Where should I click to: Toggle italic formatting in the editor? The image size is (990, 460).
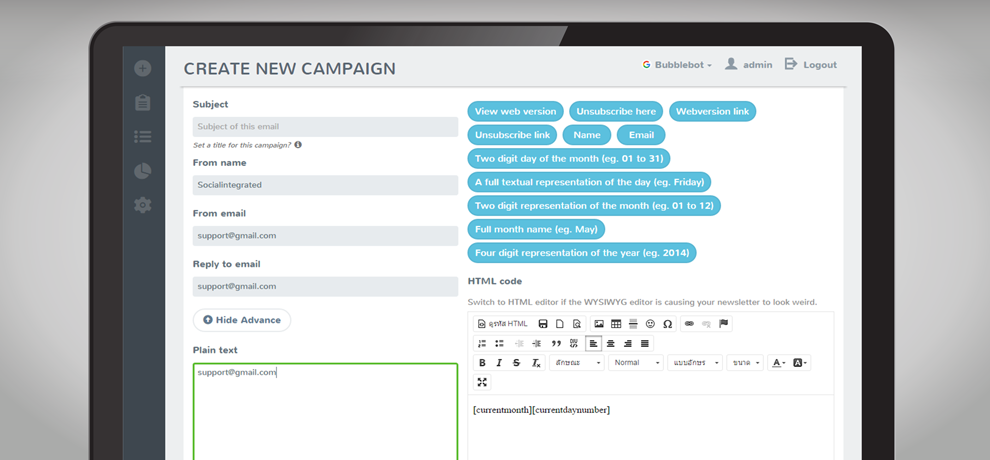coord(499,363)
